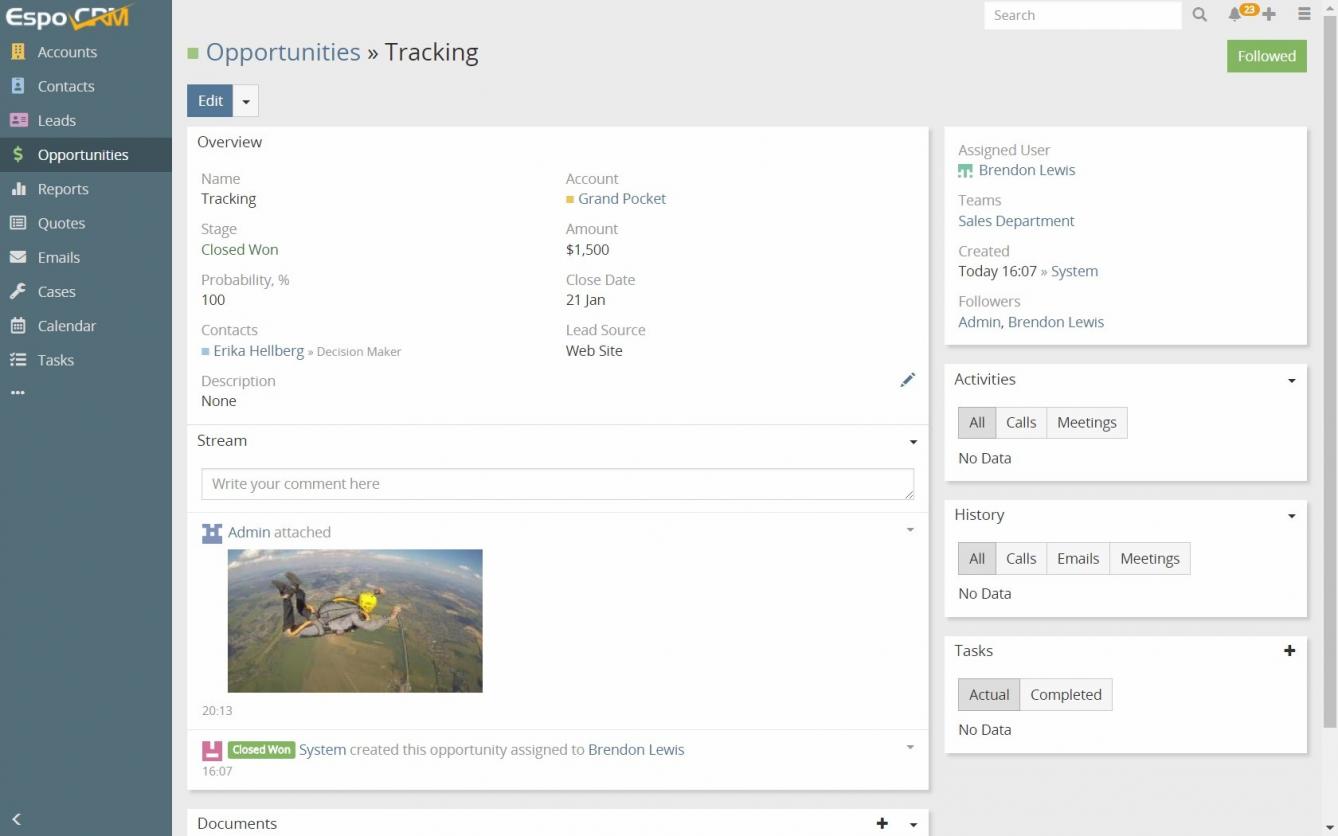This screenshot has height=836, width=1338.
Task: Add a document with the plus icon
Action: coord(882,823)
